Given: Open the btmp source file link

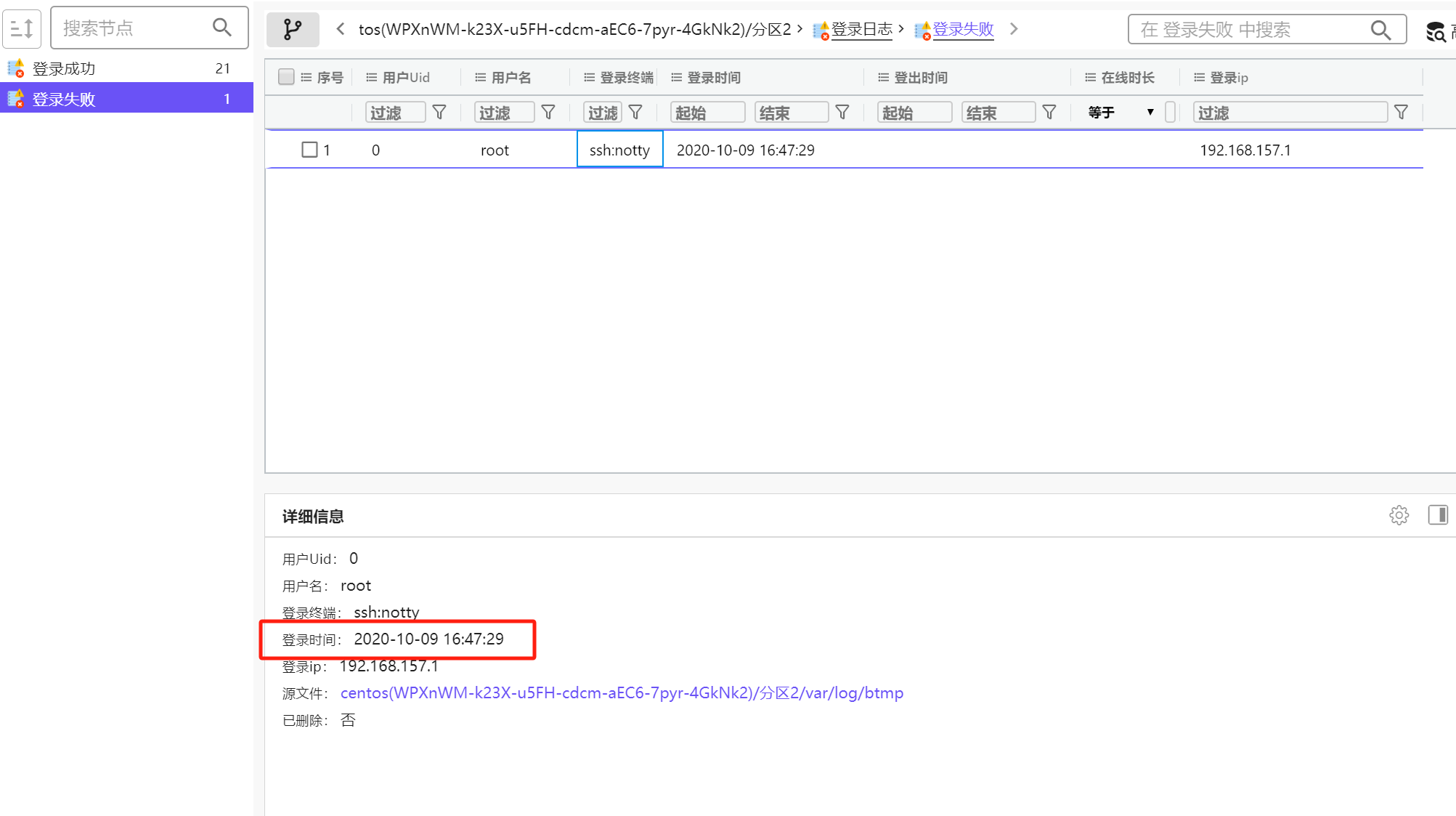Looking at the screenshot, I should tap(622, 692).
